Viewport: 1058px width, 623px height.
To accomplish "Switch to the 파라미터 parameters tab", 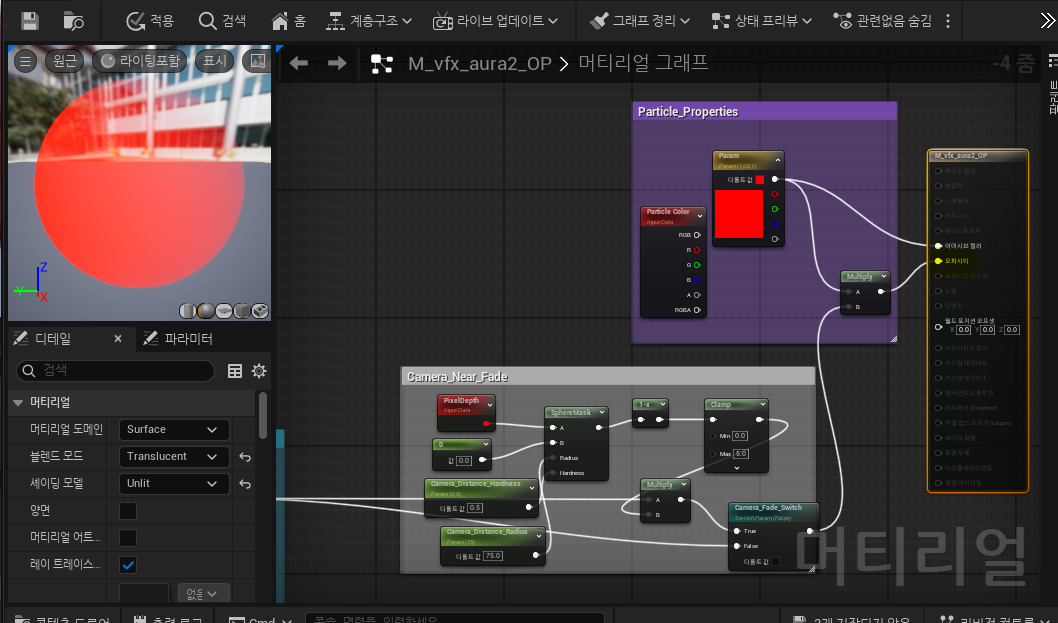I will tap(179, 339).
